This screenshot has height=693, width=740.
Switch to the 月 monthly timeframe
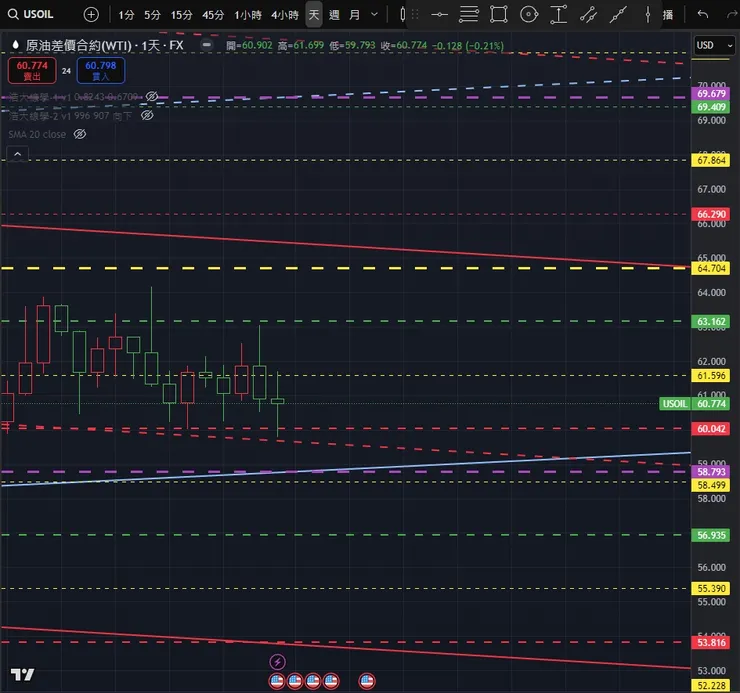354,15
